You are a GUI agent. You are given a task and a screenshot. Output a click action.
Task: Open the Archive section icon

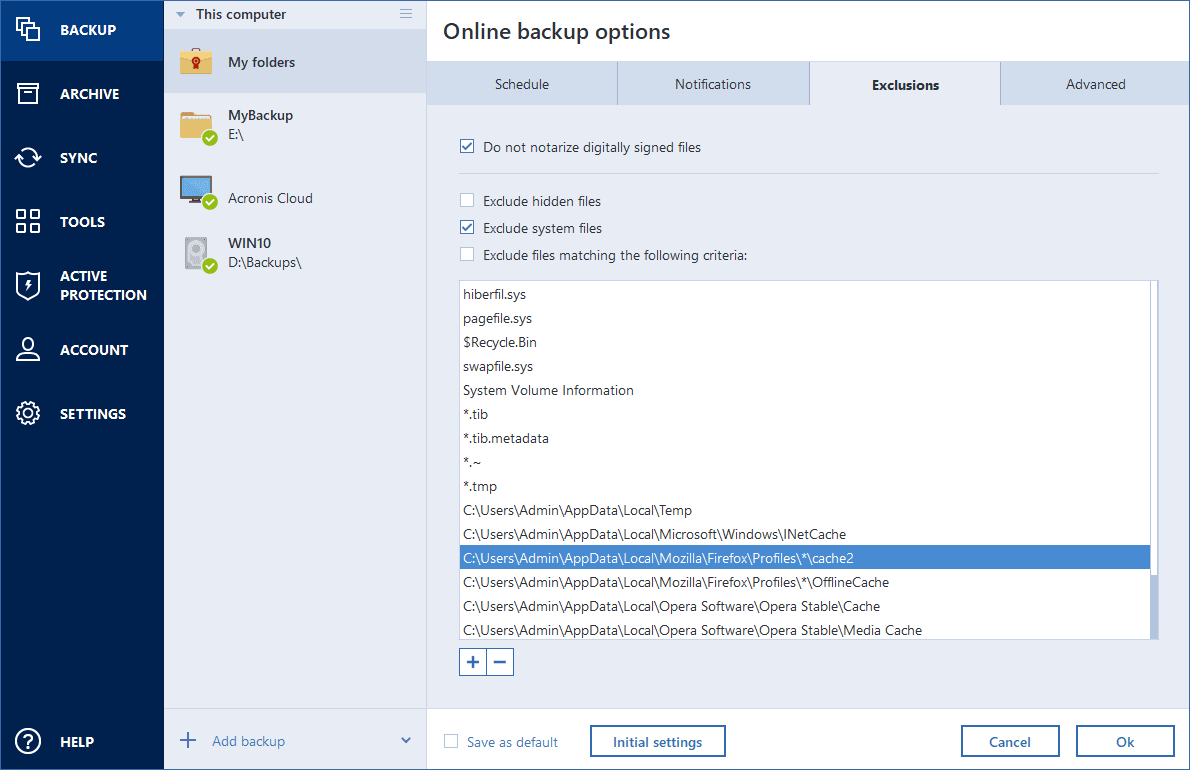pyautogui.click(x=28, y=94)
